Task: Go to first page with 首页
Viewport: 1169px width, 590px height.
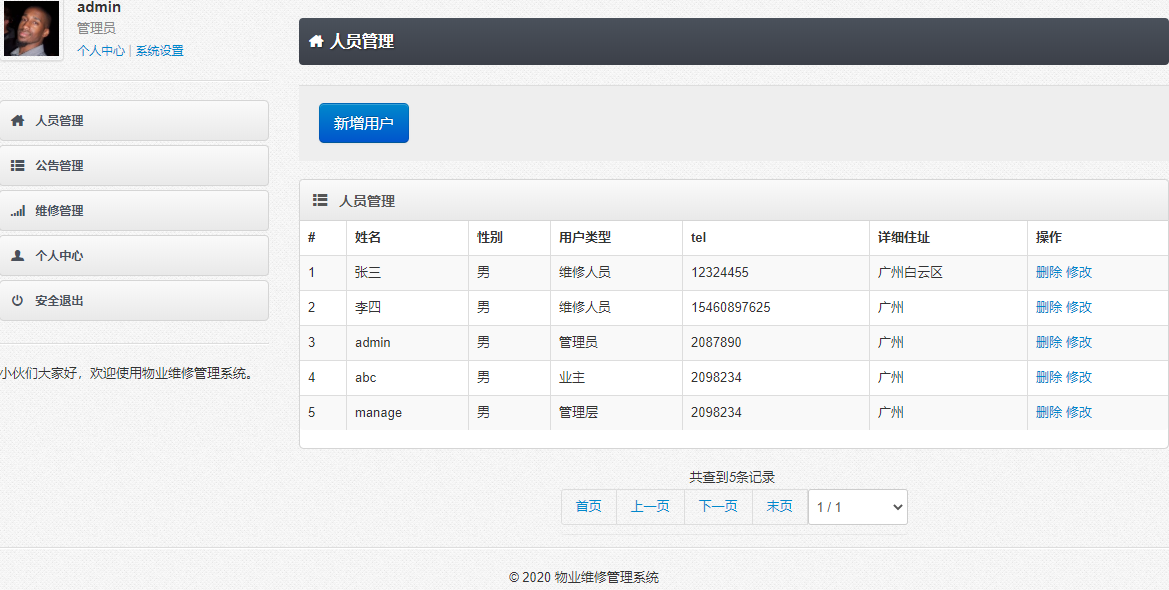Action: click(588, 506)
